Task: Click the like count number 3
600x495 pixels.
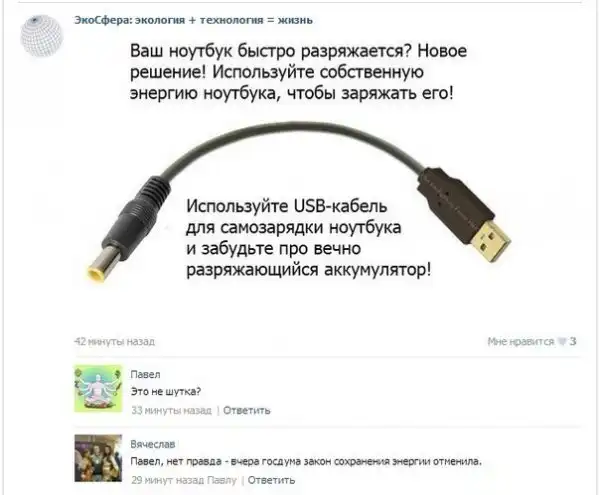Action: click(572, 341)
